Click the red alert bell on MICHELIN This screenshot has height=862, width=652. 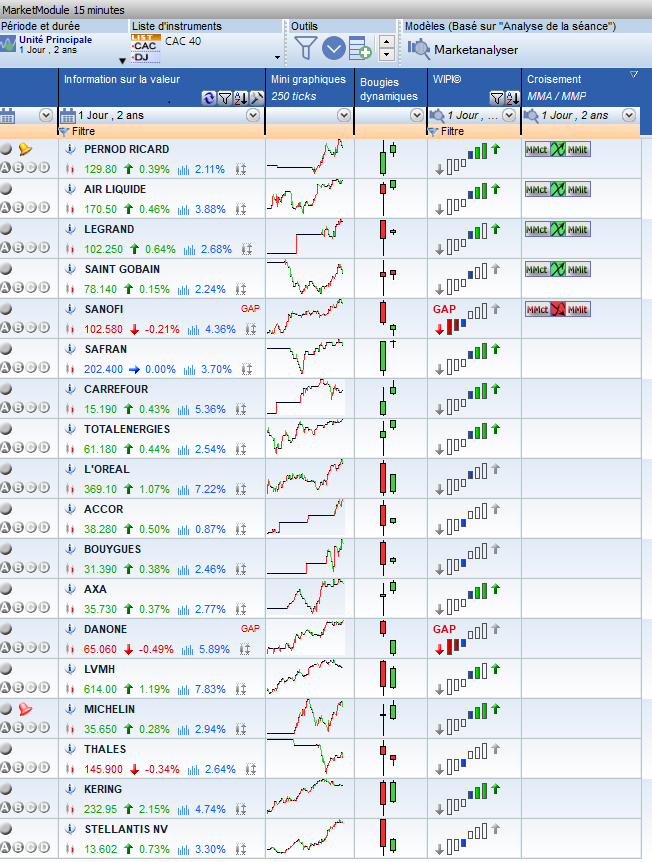25,709
